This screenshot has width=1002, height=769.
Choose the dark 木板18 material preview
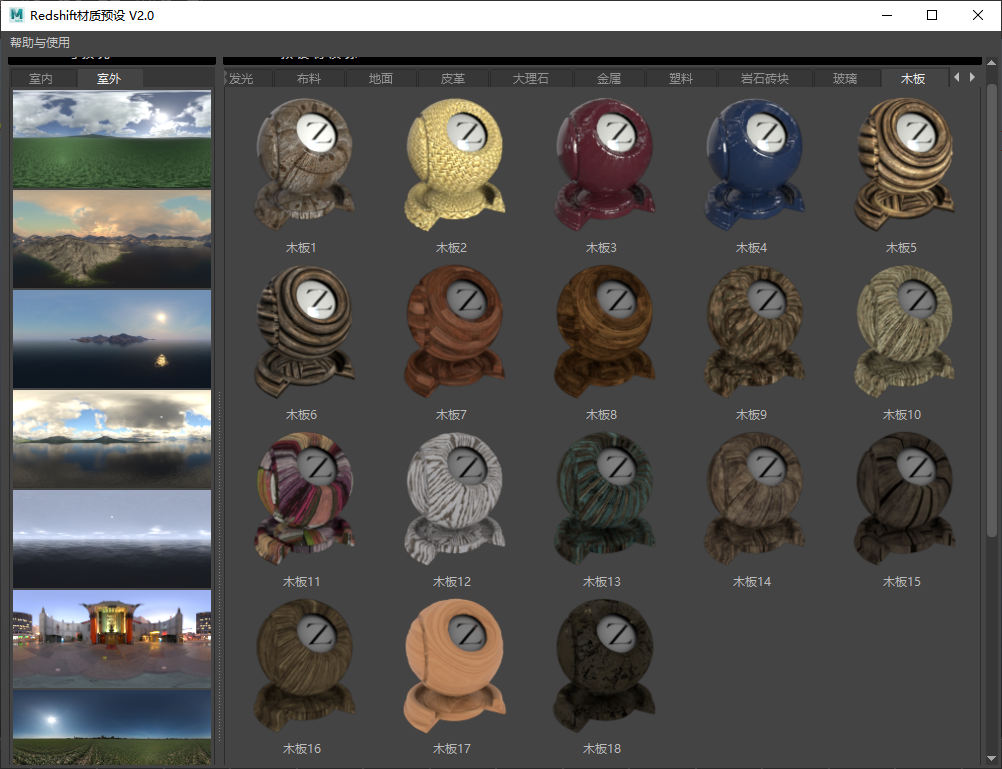pyautogui.click(x=600, y=665)
